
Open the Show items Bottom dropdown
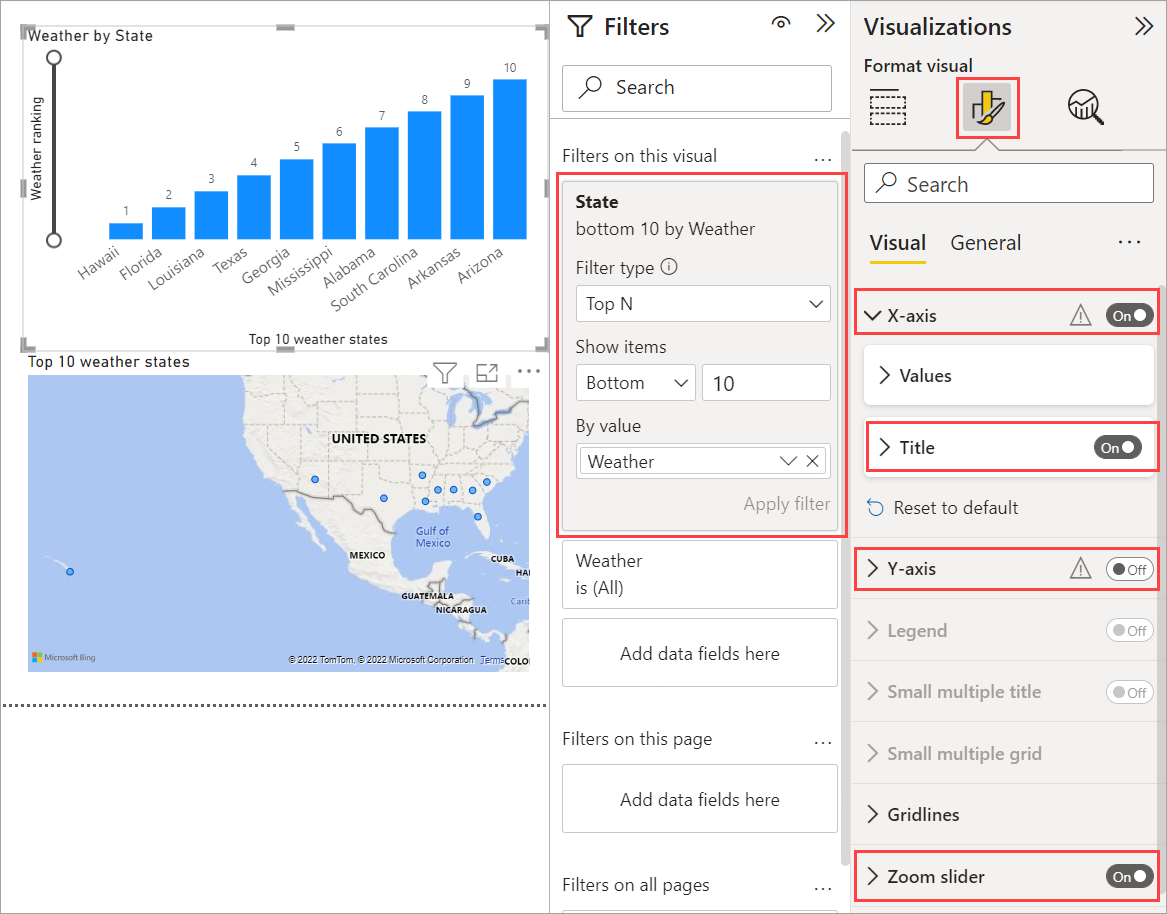tap(635, 383)
